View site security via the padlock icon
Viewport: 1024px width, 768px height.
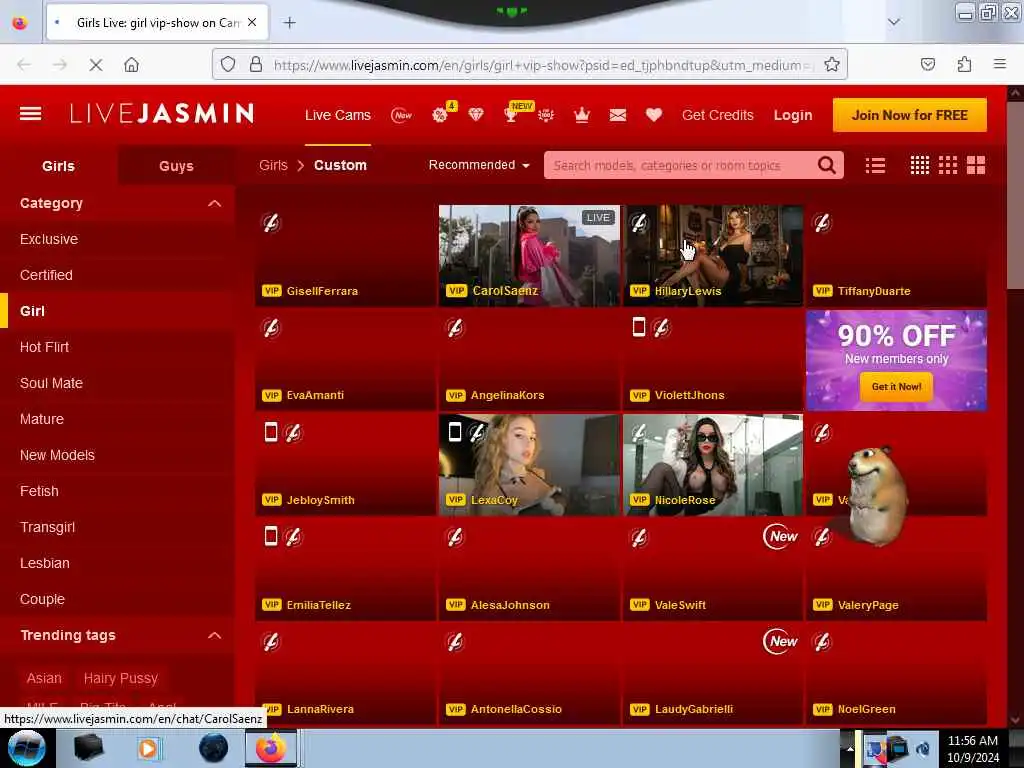[256, 64]
